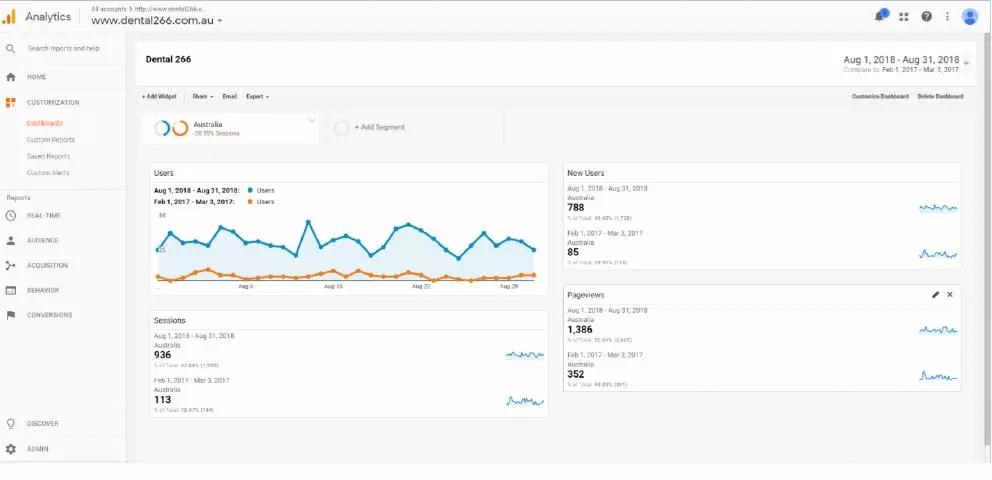992x480 pixels.
Task: Click the Australia segment donut icons
Action: 171,128
